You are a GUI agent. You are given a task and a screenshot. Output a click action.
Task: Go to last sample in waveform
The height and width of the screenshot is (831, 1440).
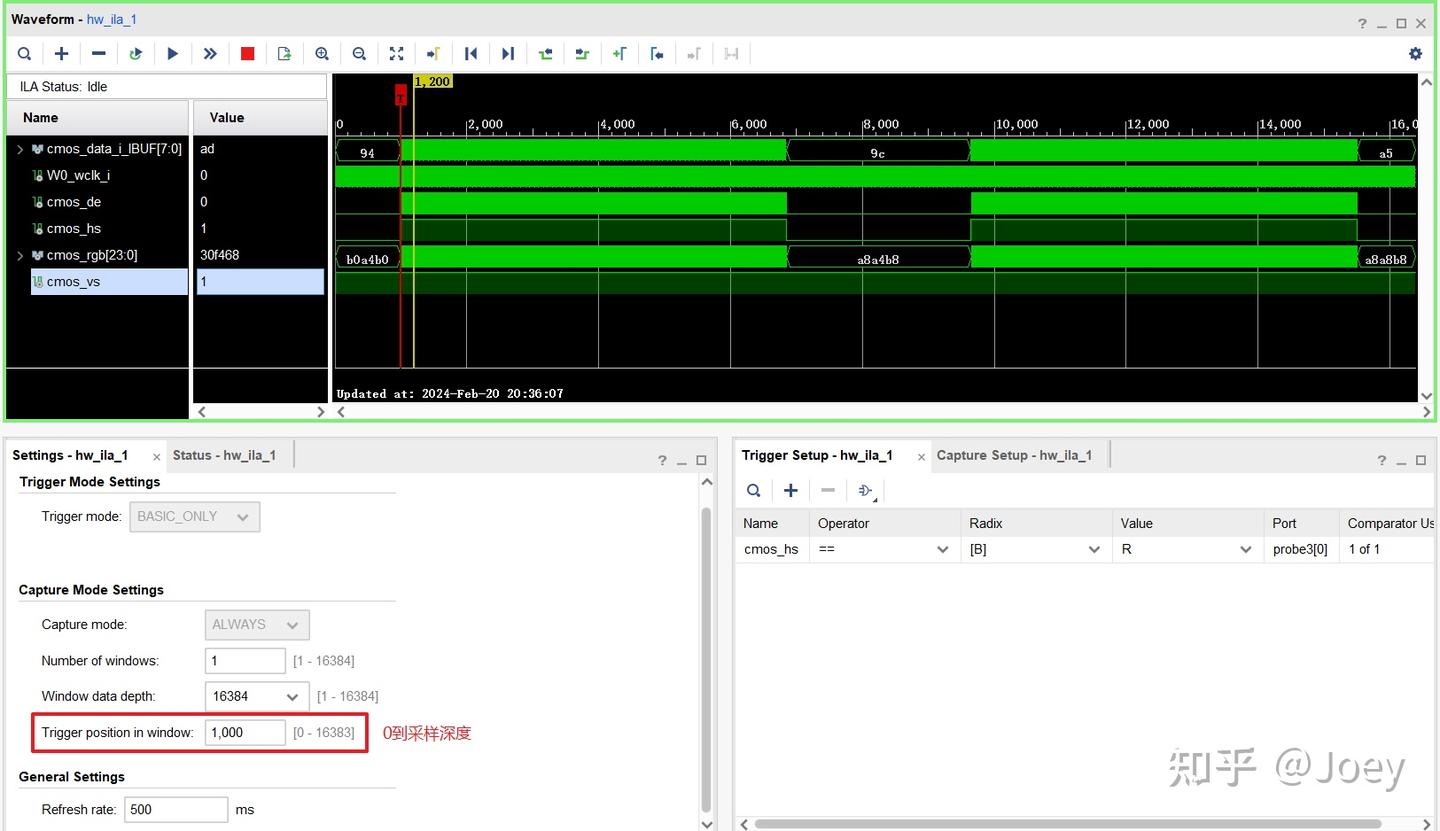click(507, 53)
